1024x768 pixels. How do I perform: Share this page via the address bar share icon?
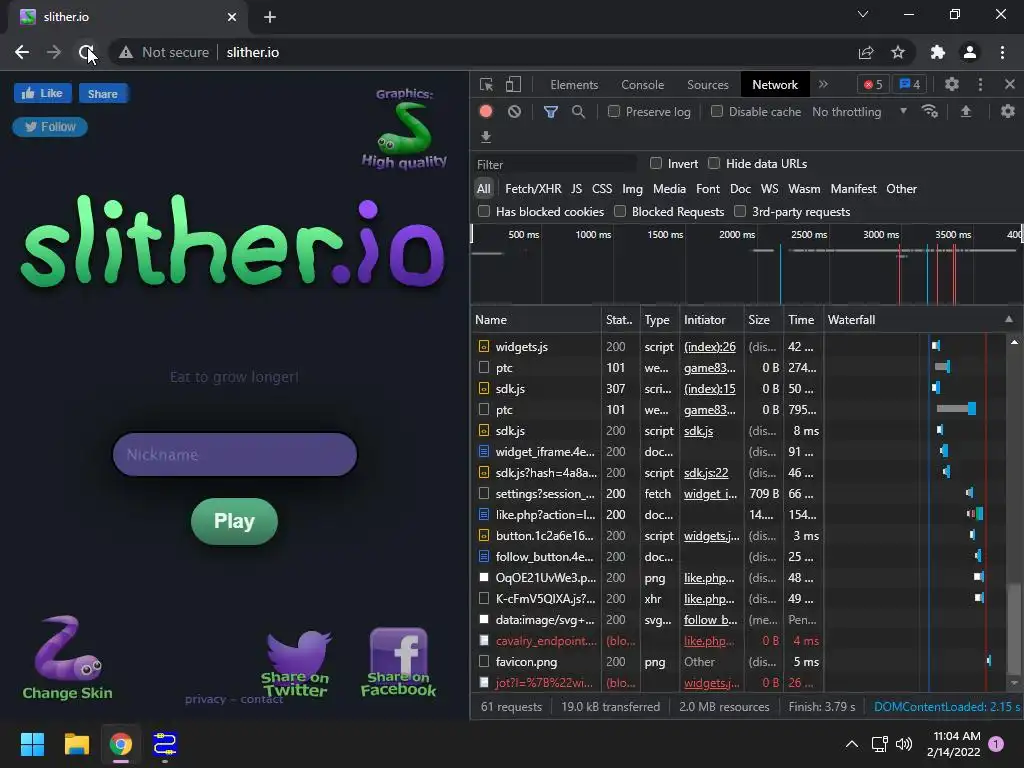tap(866, 52)
